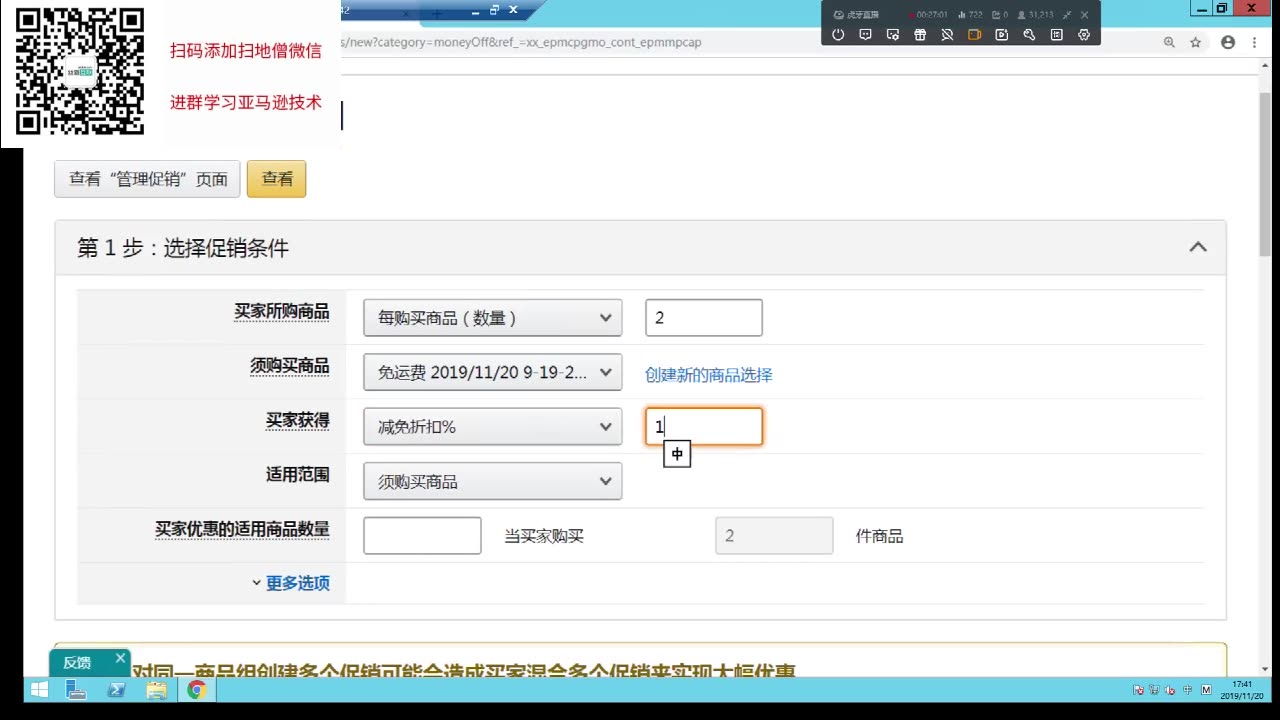1280x720 pixels.
Task: Click the stream timer 00:27:01
Action: click(929, 15)
